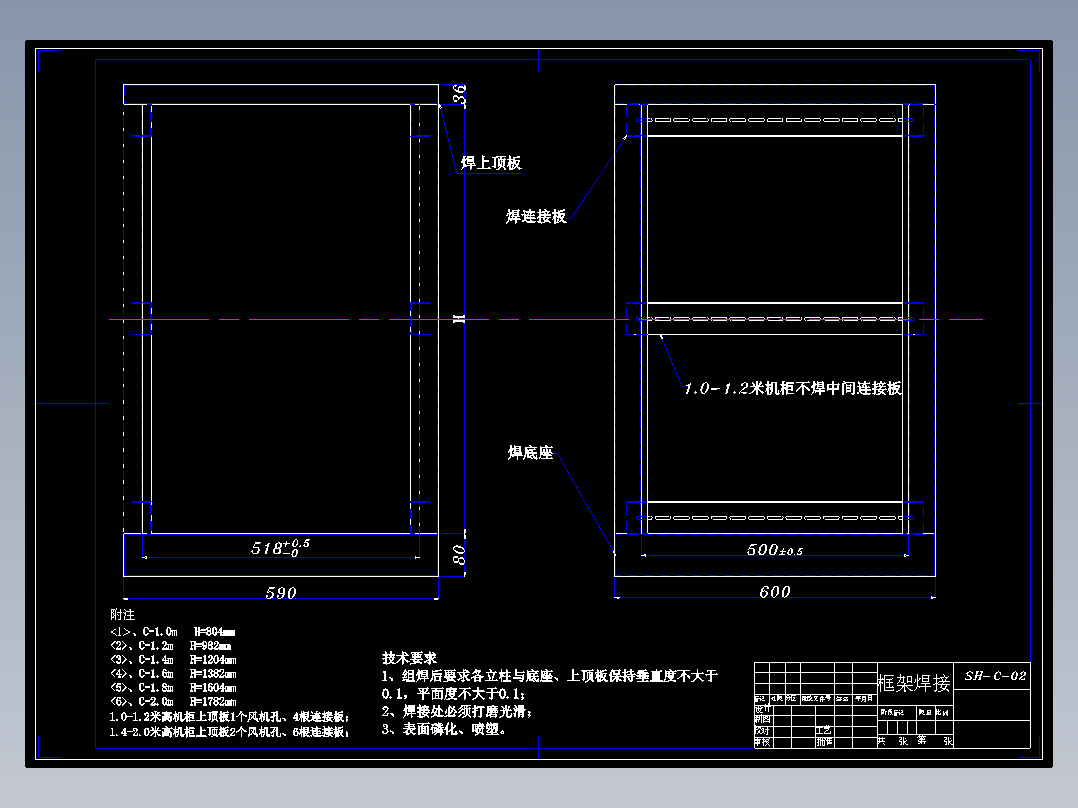1078x808 pixels.
Task: Click the 工艺 cell in title block
Action: point(823,730)
